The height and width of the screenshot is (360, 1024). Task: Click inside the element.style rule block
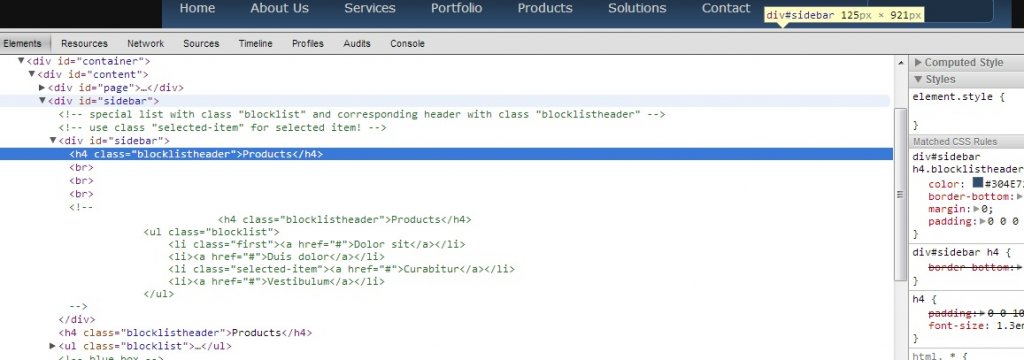pos(967,111)
